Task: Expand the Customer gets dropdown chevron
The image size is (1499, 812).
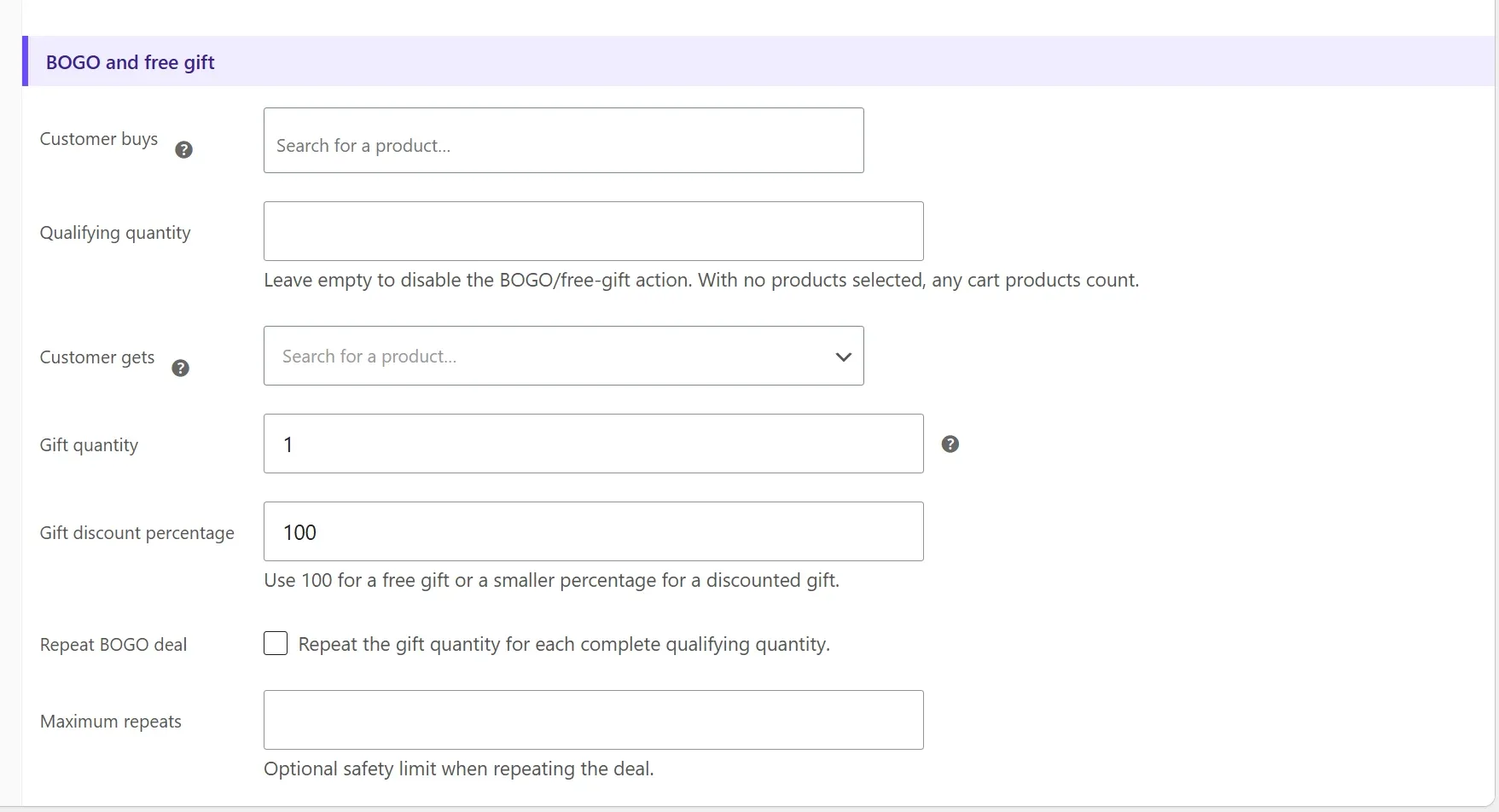Action: 843,357
